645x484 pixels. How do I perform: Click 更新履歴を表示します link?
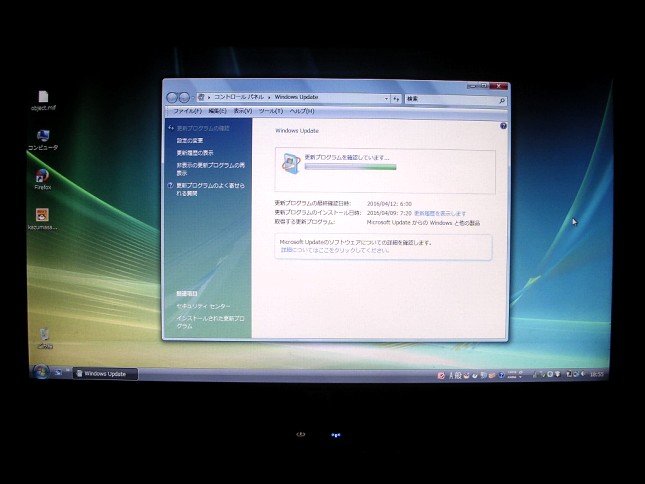[x=440, y=213]
